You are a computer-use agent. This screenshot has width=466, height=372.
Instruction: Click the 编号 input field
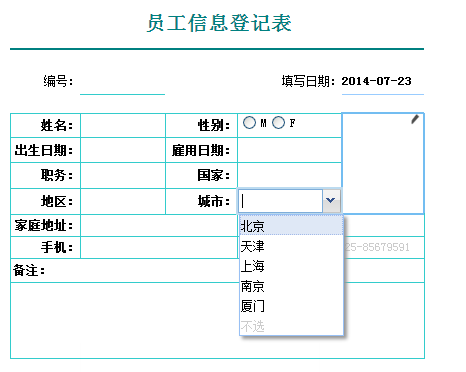tap(122, 82)
